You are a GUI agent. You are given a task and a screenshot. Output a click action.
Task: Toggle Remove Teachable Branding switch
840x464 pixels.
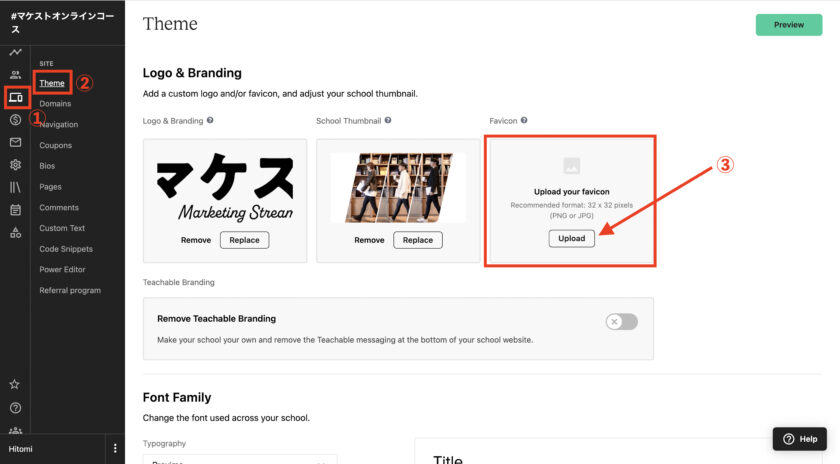[x=621, y=321]
